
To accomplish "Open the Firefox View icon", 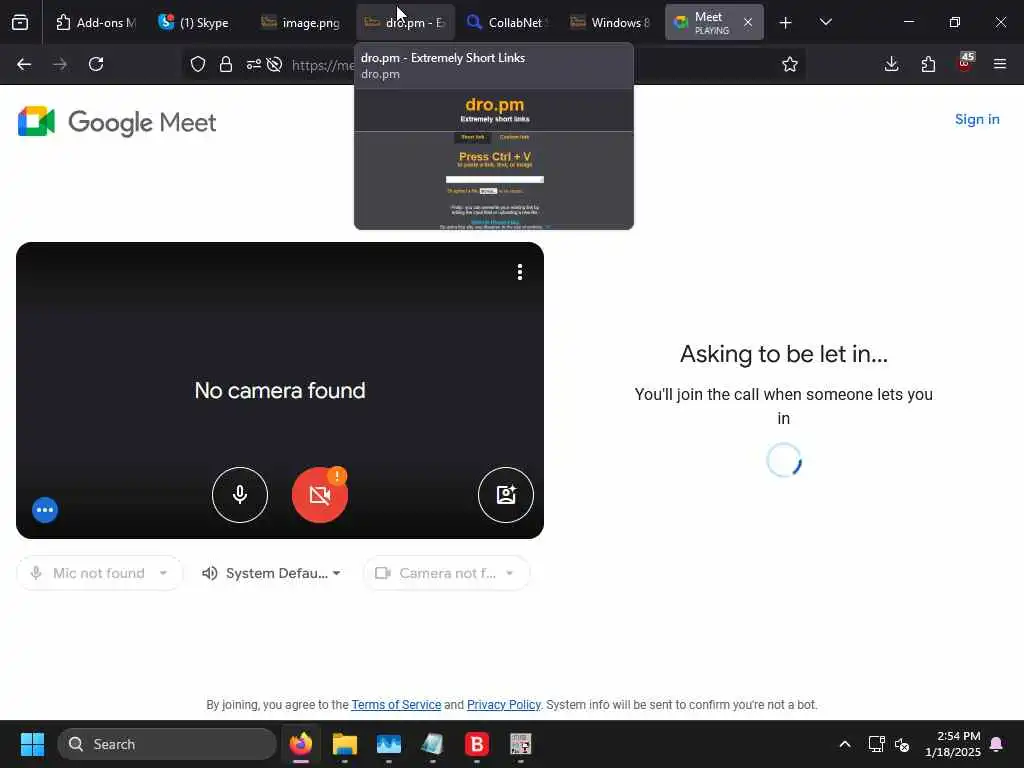I will point(20,23).
